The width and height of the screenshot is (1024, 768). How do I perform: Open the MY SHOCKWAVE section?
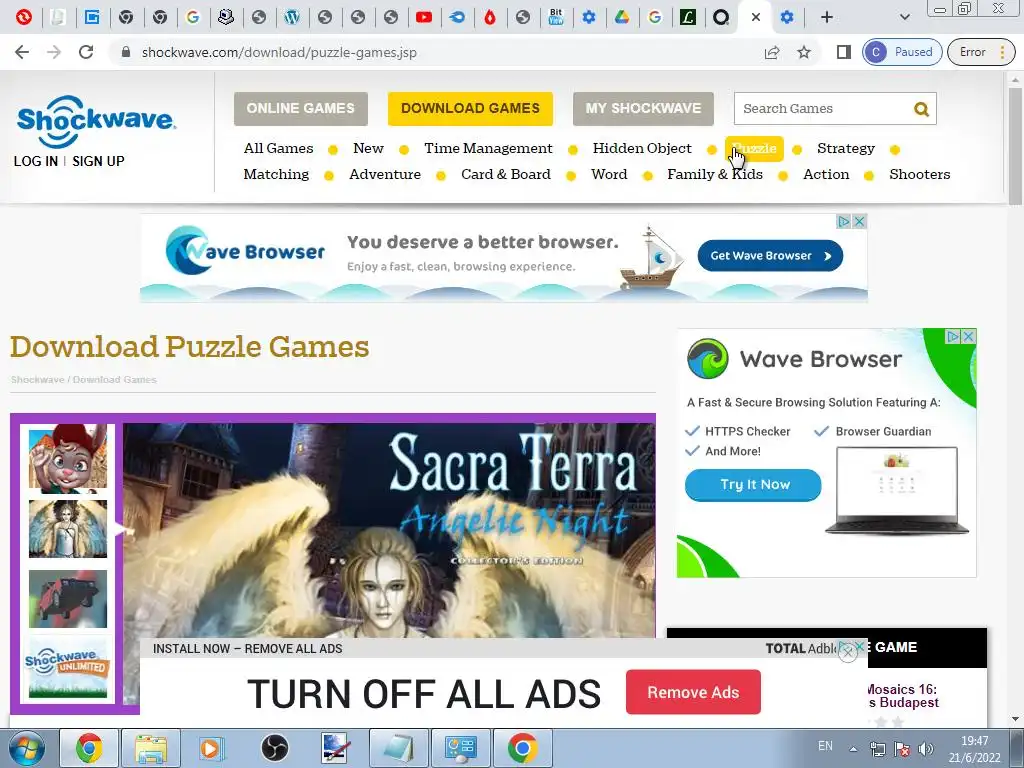pyautogui.click(x=643, y=108)
